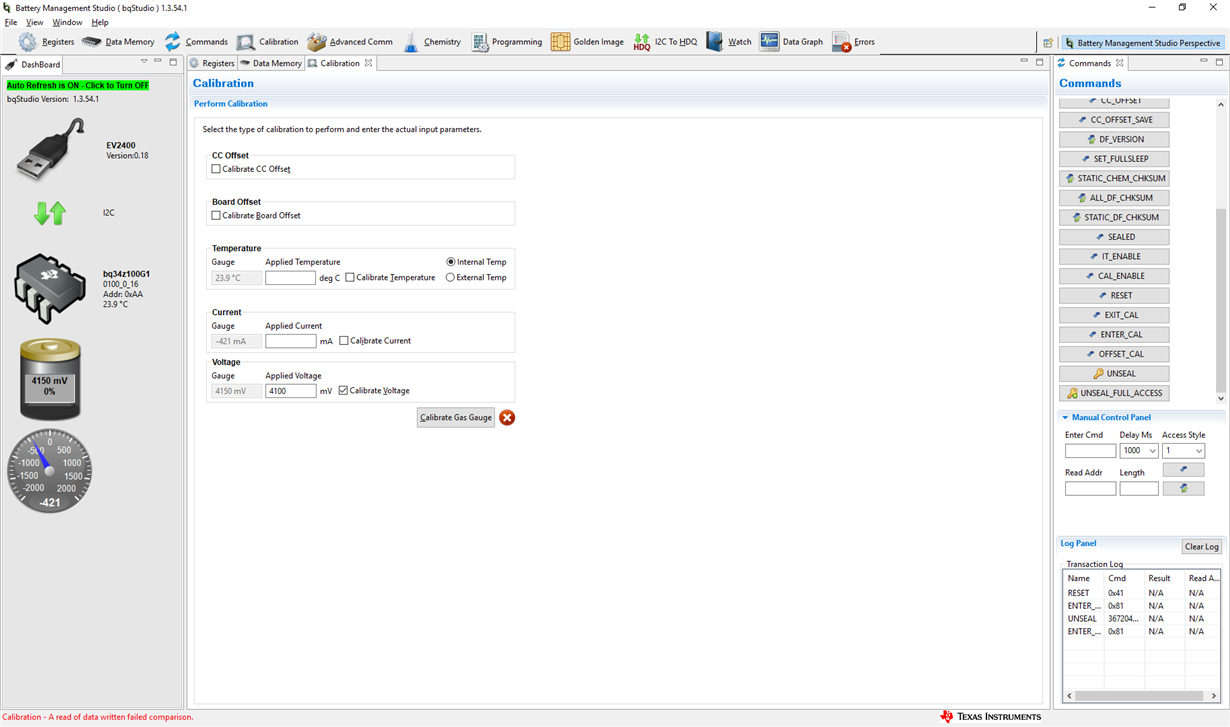1230x727 pixels.
Task: Open the Programming tool
Action: pos(507,42)
